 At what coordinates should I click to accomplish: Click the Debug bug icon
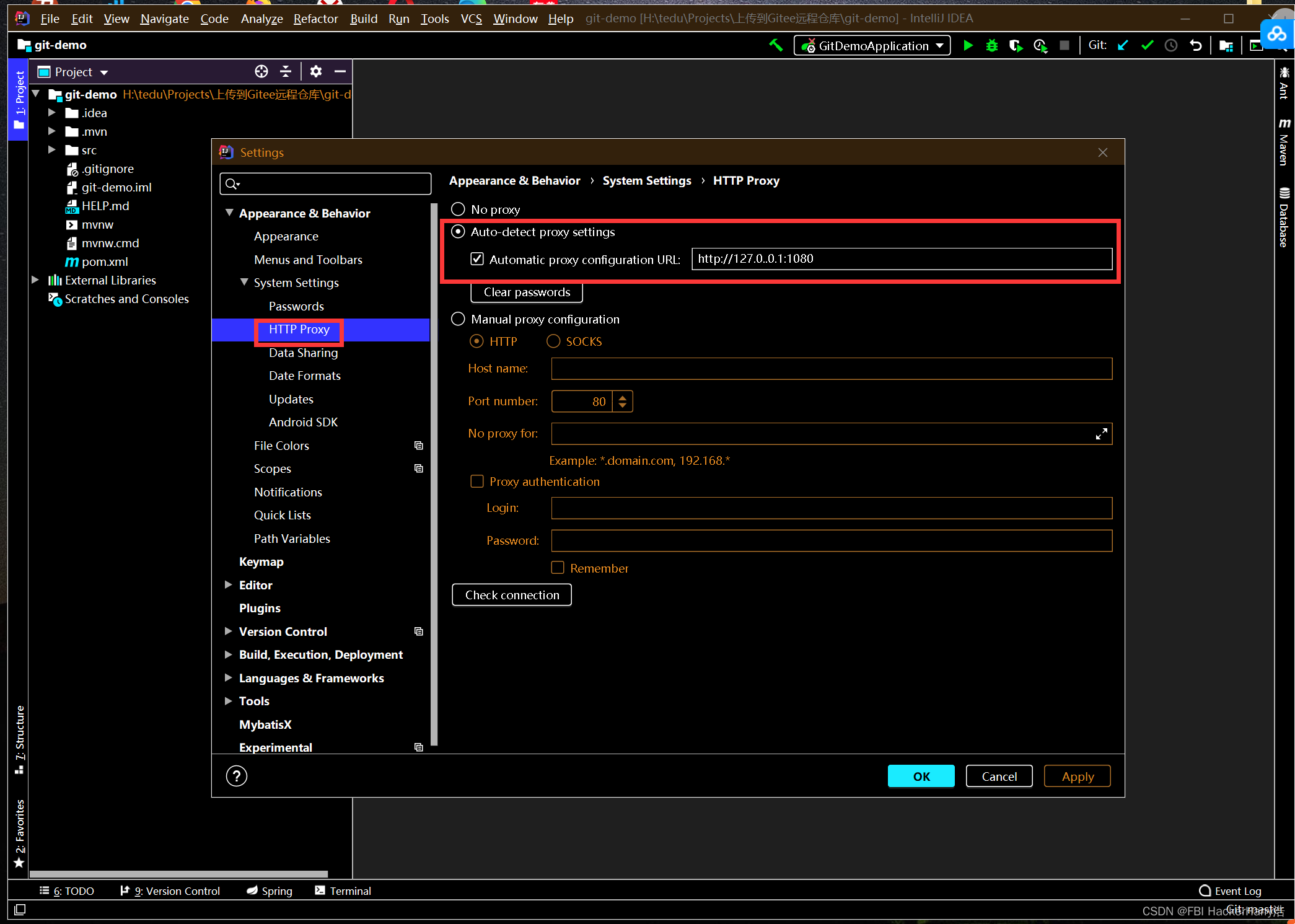click(991, 45)
